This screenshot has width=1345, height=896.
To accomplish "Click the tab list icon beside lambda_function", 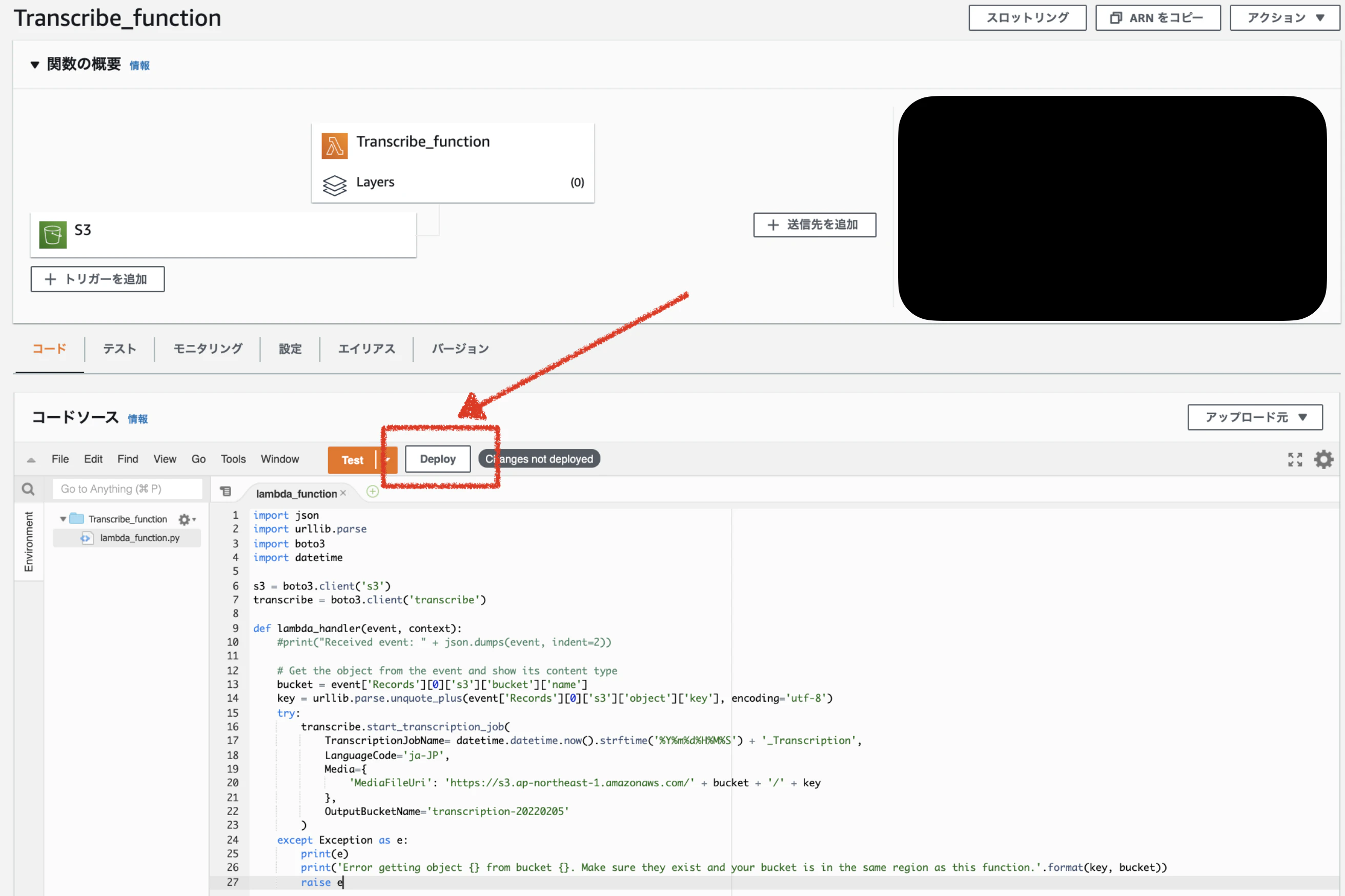I will 226,492.
